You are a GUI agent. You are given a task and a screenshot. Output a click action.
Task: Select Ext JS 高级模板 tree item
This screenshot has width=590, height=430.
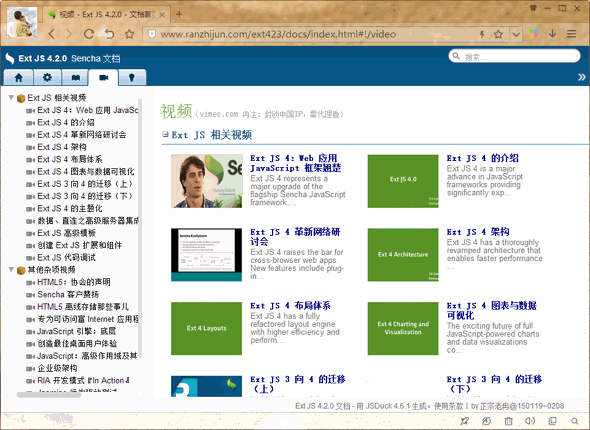tap(66, 233)
